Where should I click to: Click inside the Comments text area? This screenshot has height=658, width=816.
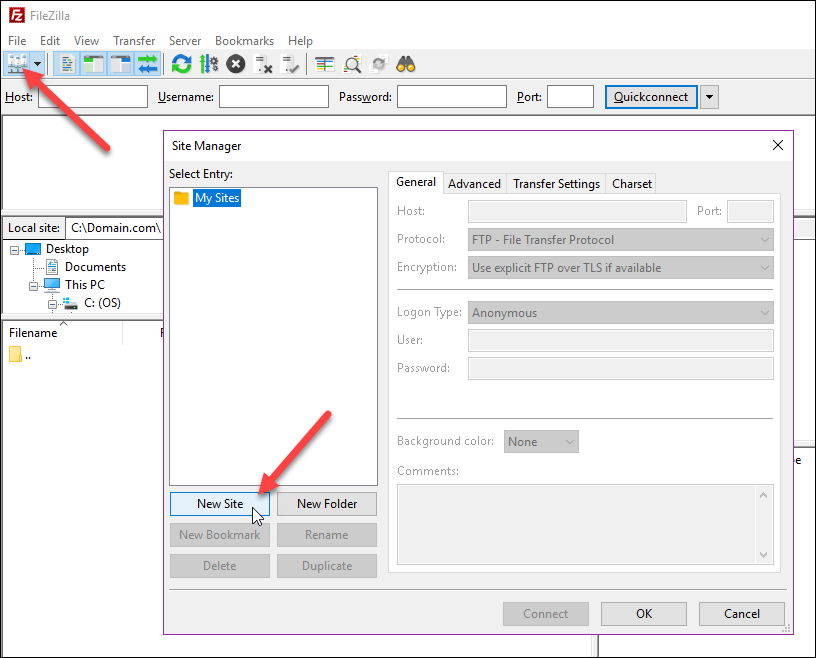[x=577, y=524]
